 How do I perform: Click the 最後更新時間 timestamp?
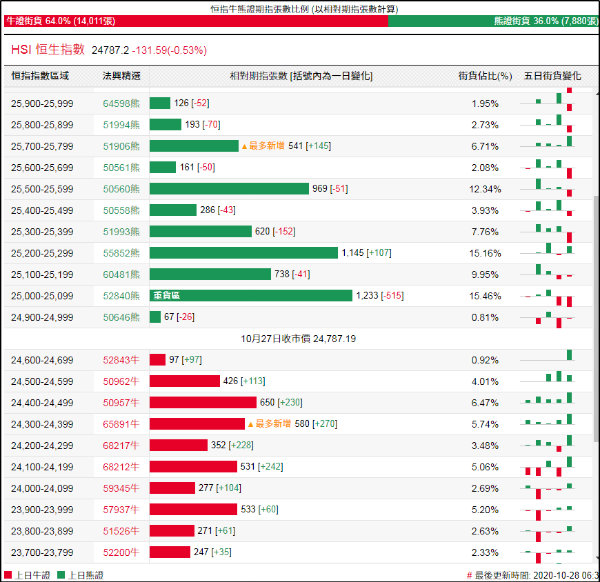click(533, 575)
